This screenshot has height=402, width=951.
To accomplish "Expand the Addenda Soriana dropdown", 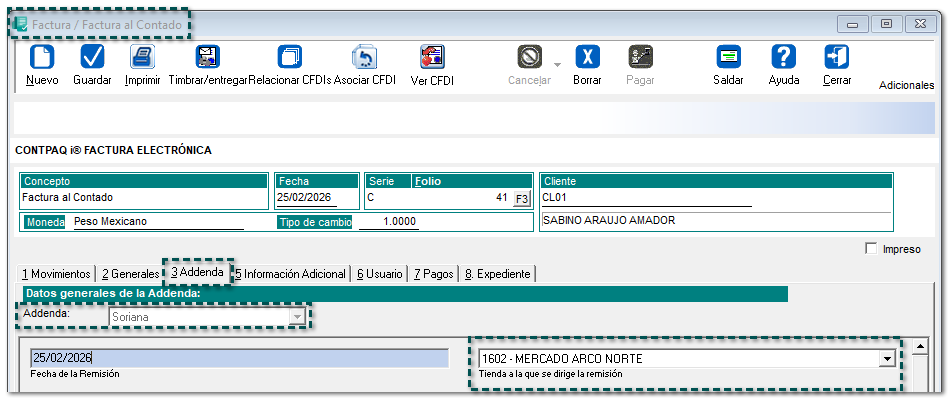I will click(296, 317).
